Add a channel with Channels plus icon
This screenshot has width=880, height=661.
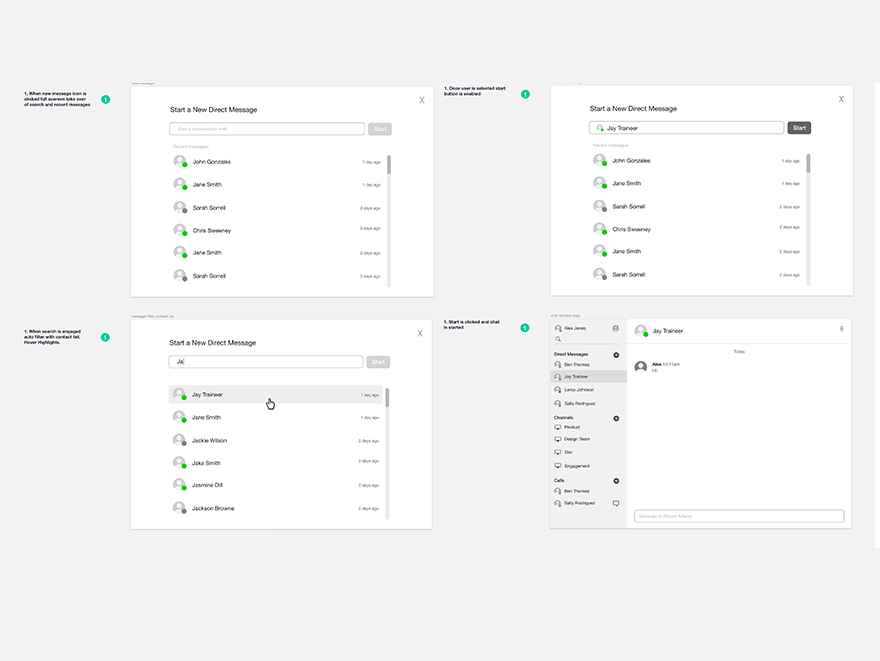click(616, 418)
